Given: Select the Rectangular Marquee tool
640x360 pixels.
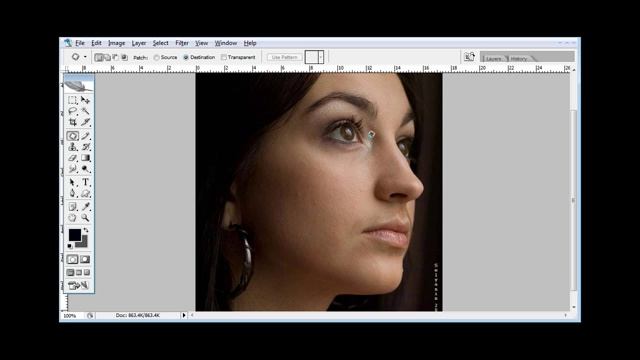Looking at the screenshot, I should pos(73,100).
